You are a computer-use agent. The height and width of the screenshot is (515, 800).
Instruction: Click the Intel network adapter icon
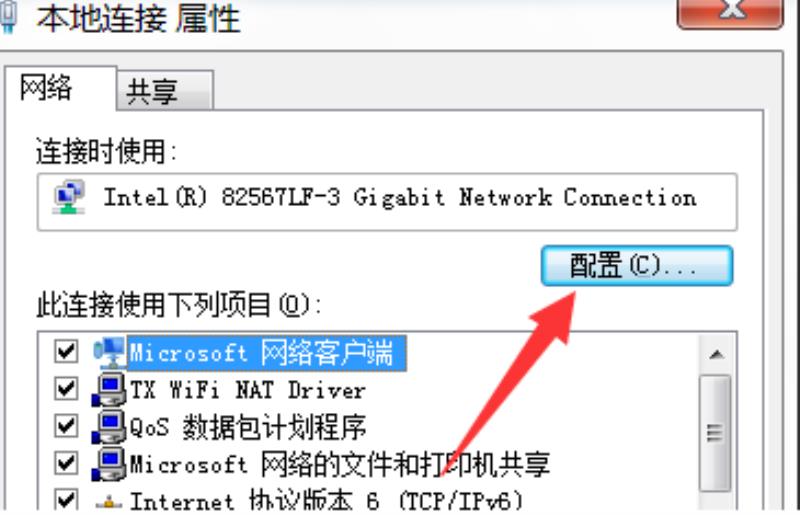coord(68,197)
